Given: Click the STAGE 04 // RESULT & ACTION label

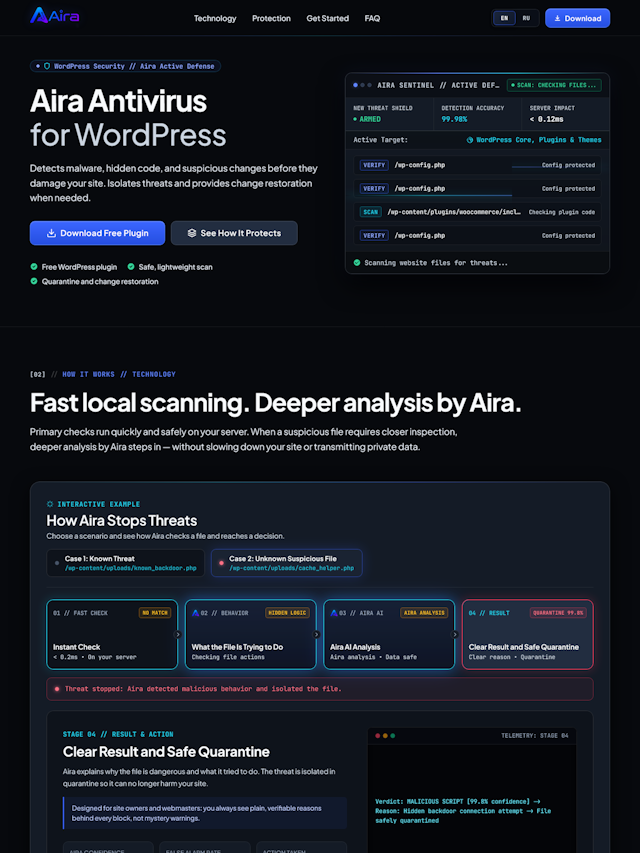Looking at the screenshot, I should pos(118,734).
